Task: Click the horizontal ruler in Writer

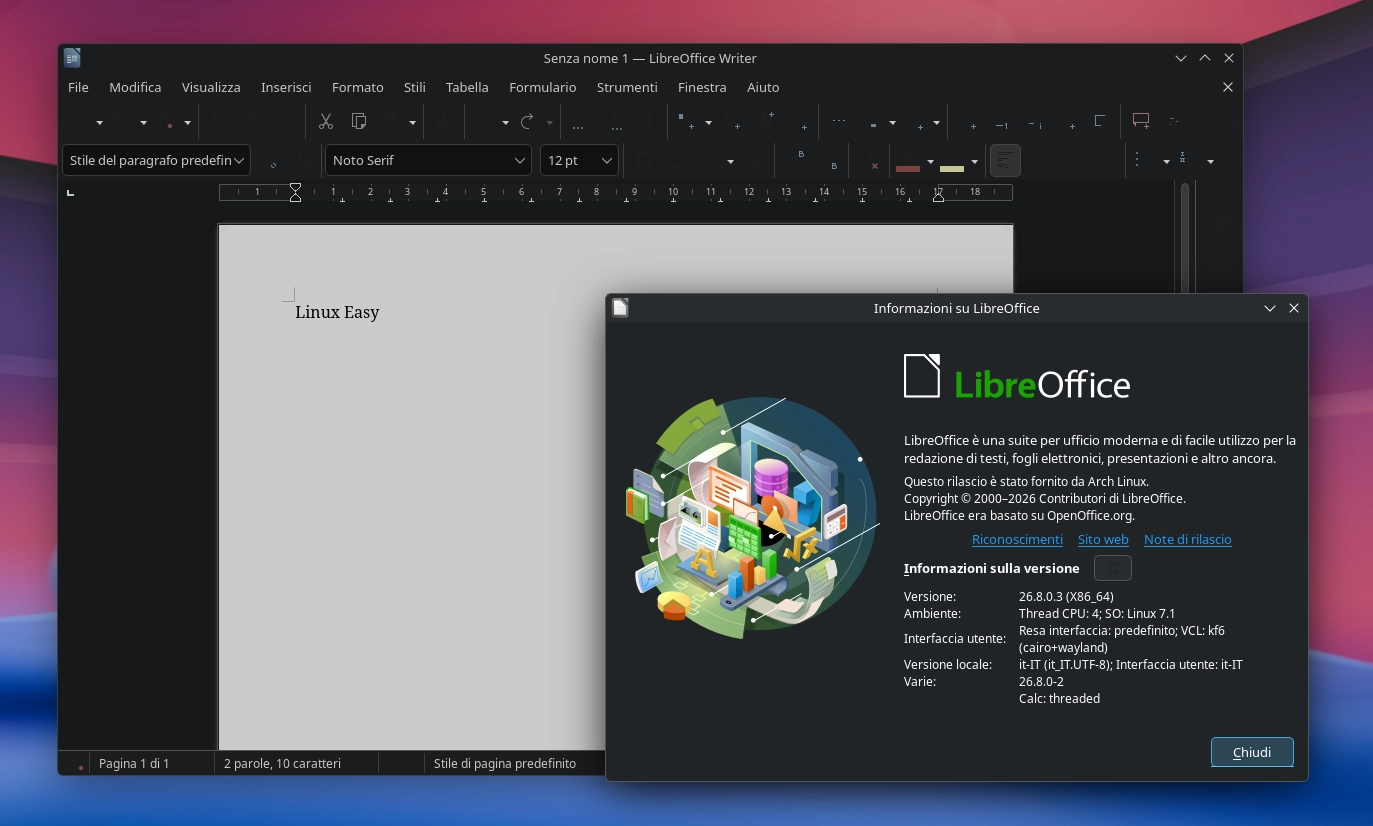Action: click(x=616, y=192)
